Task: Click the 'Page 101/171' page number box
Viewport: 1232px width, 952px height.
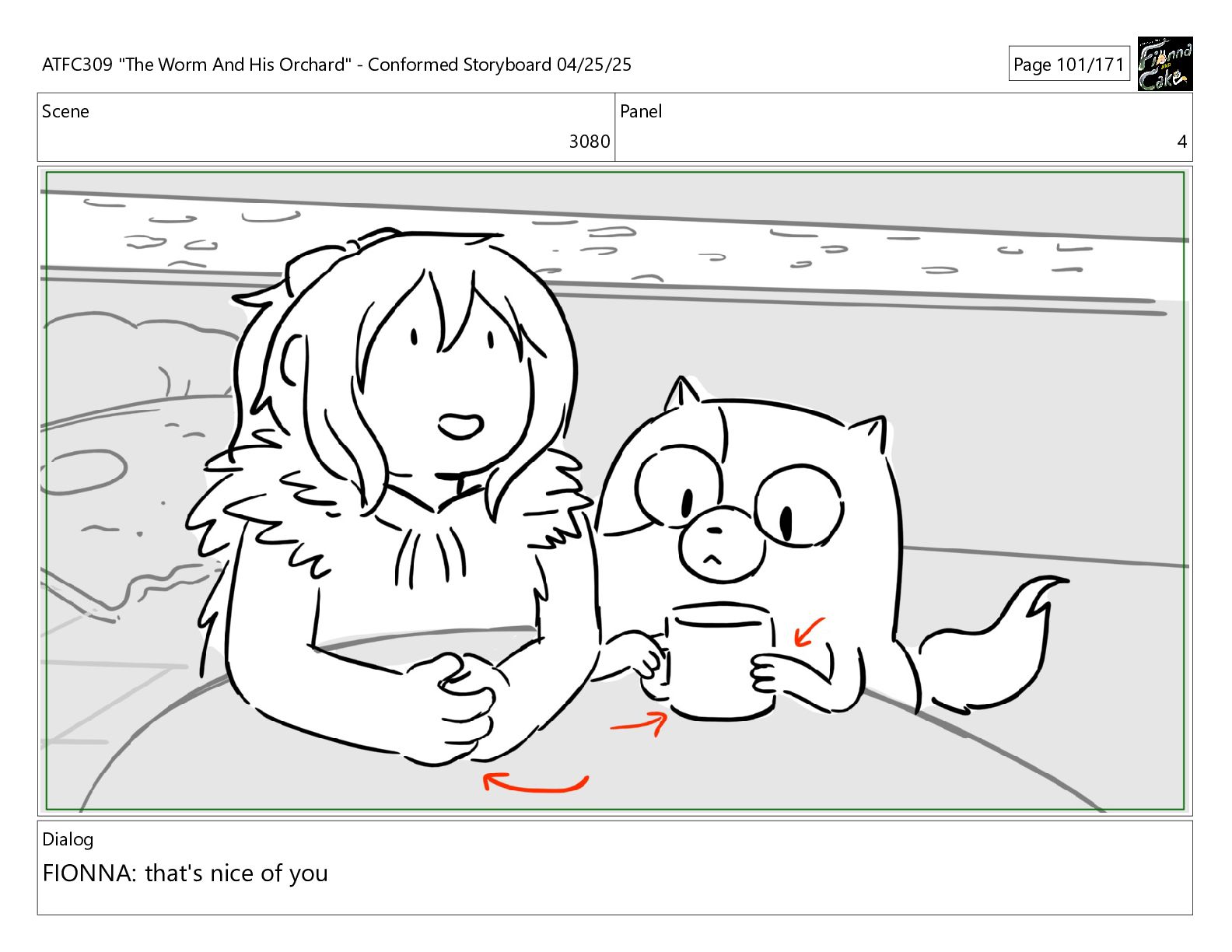Action: tap(1069, 65)
